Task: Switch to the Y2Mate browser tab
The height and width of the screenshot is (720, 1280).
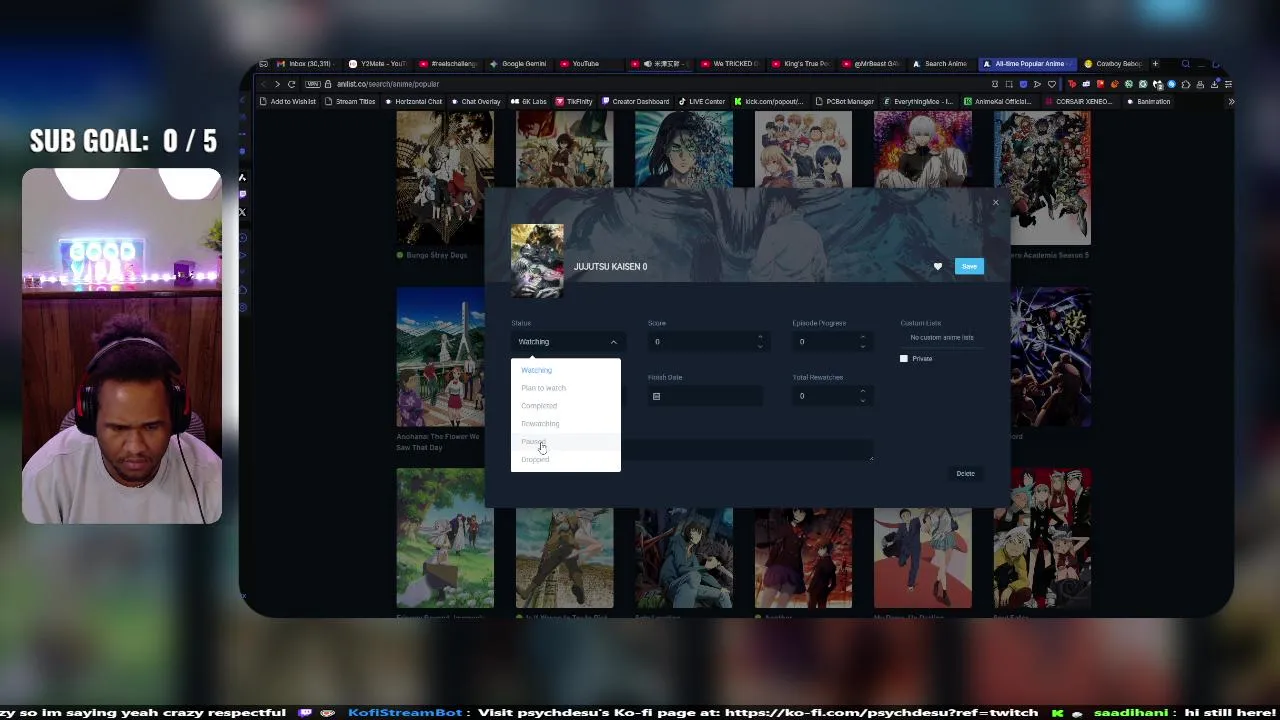Action: (377, 64)
